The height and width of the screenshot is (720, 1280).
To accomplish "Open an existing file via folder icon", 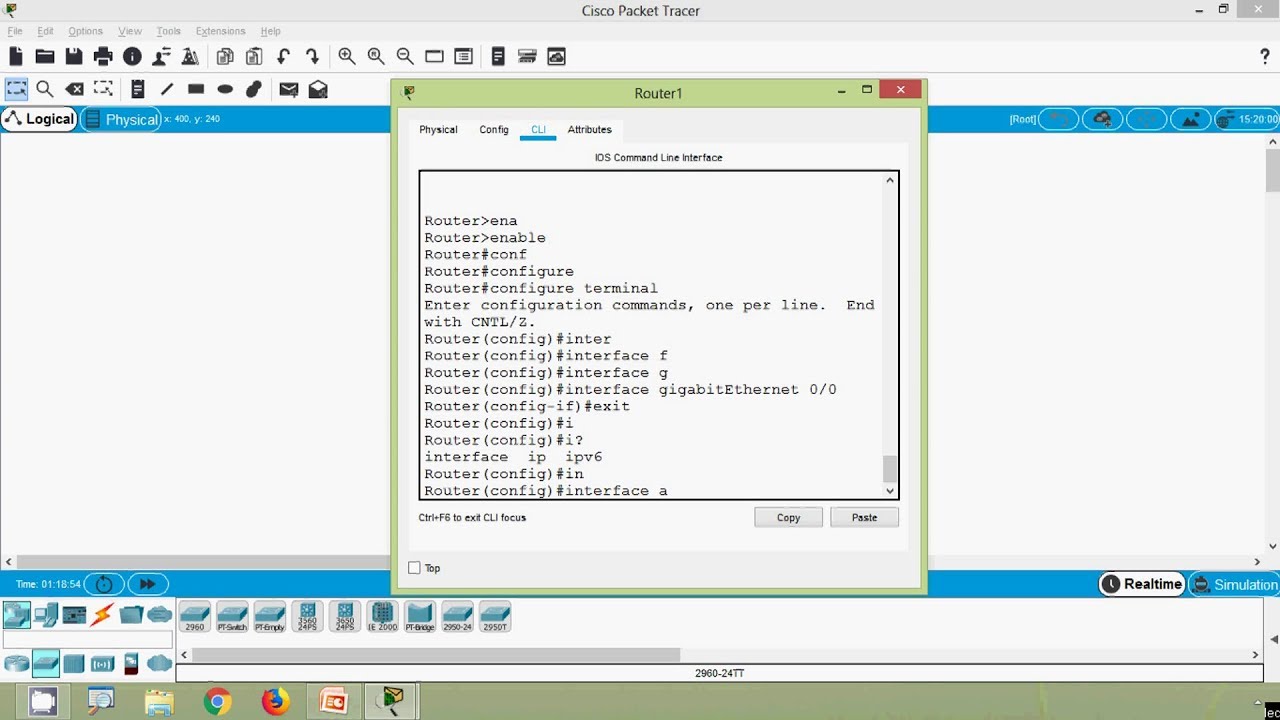I will coord(45,57).
